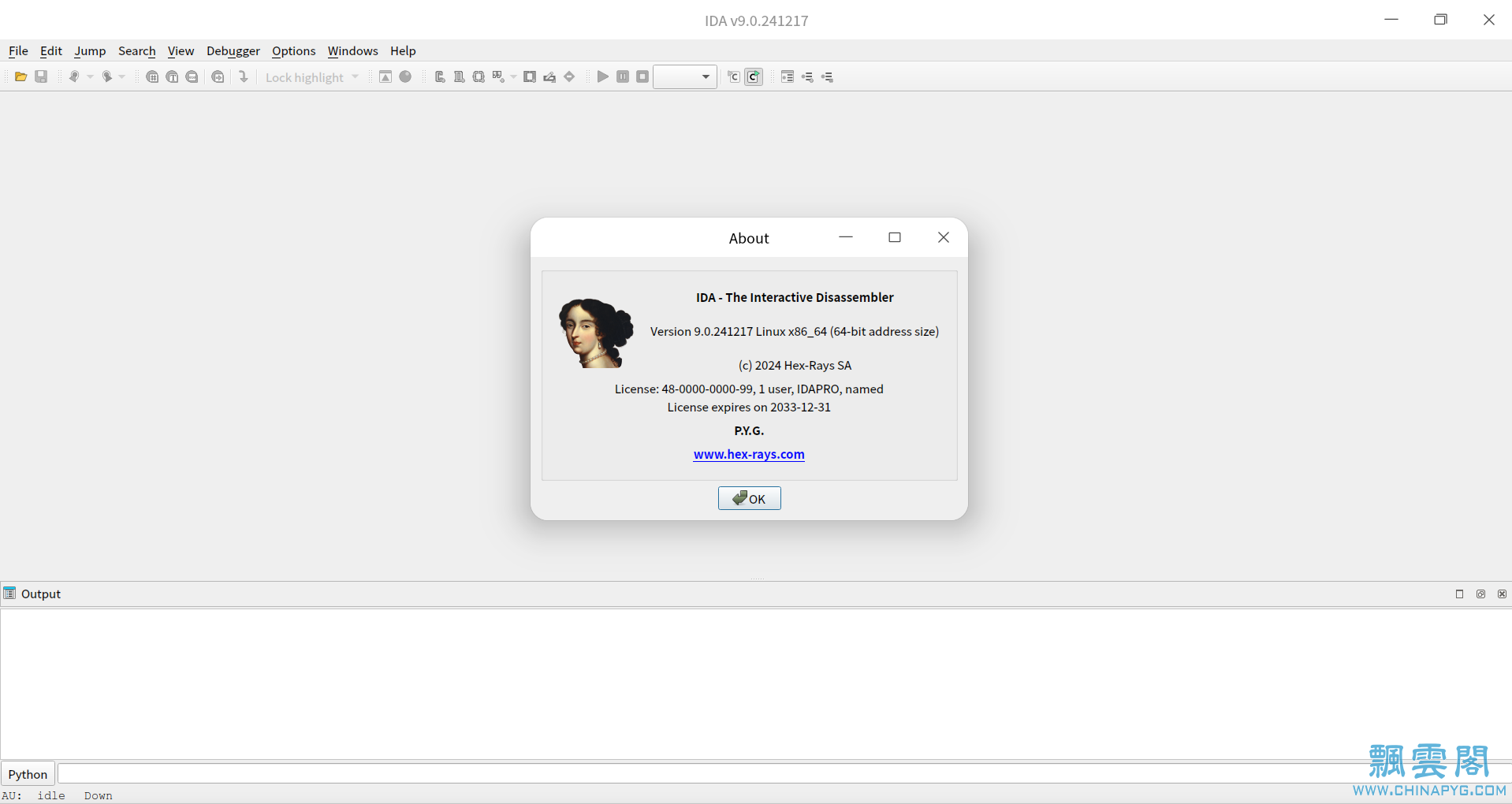Click the license expiry text in the About dialog
Viewport: 1512px width, 804px height.
click(x=749, y=407)
